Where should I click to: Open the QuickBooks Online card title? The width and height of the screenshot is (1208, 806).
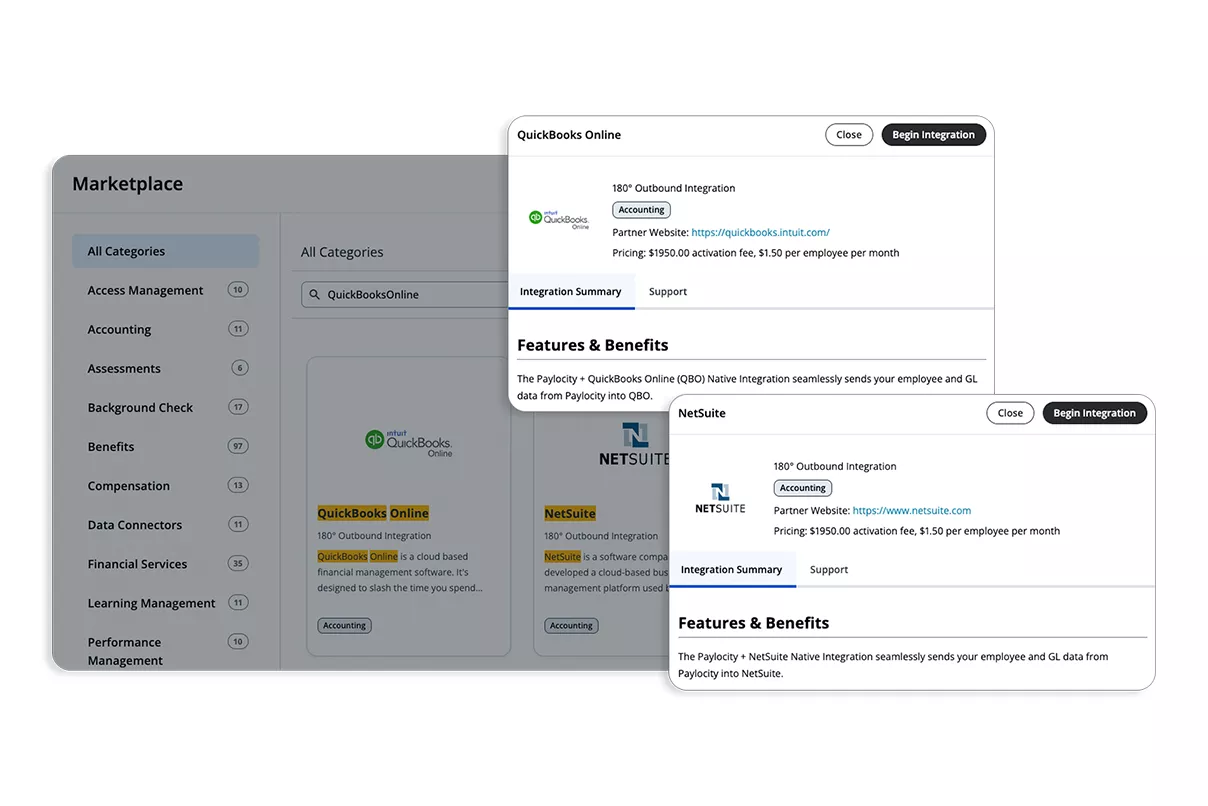coord(373,513)
